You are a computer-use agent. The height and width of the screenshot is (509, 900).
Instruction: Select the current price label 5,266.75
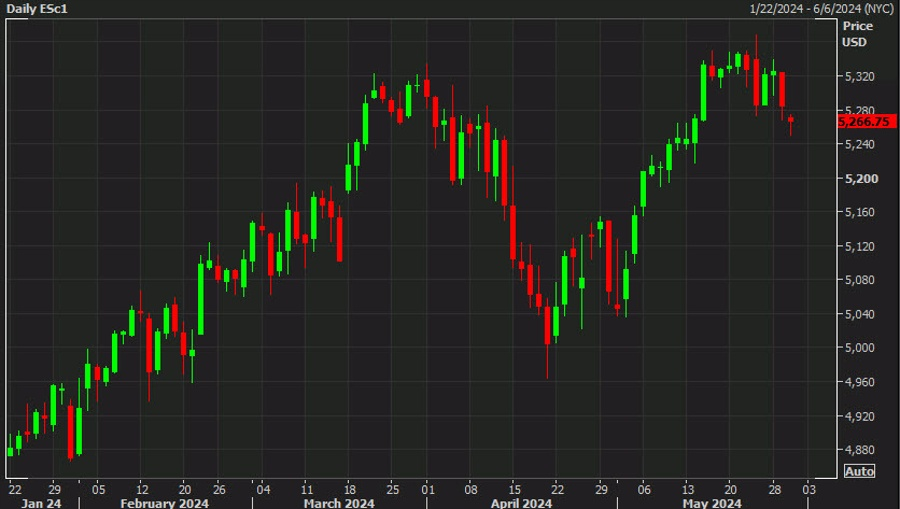tap(867, 122)
